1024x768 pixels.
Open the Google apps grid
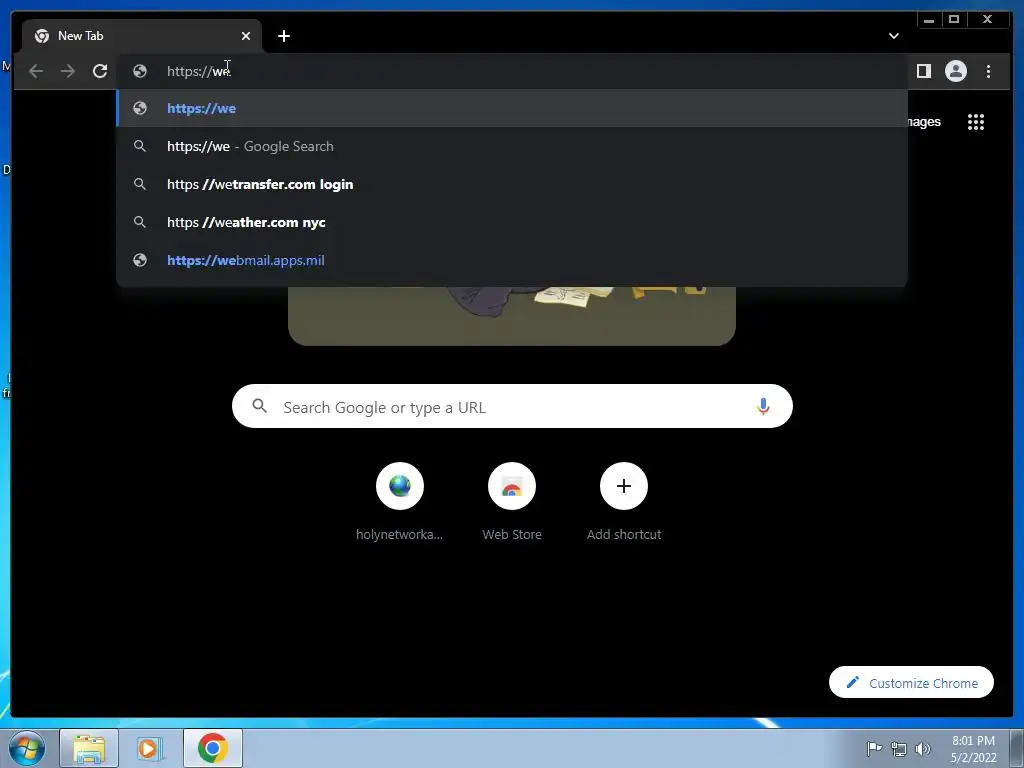tap(976, 122)
